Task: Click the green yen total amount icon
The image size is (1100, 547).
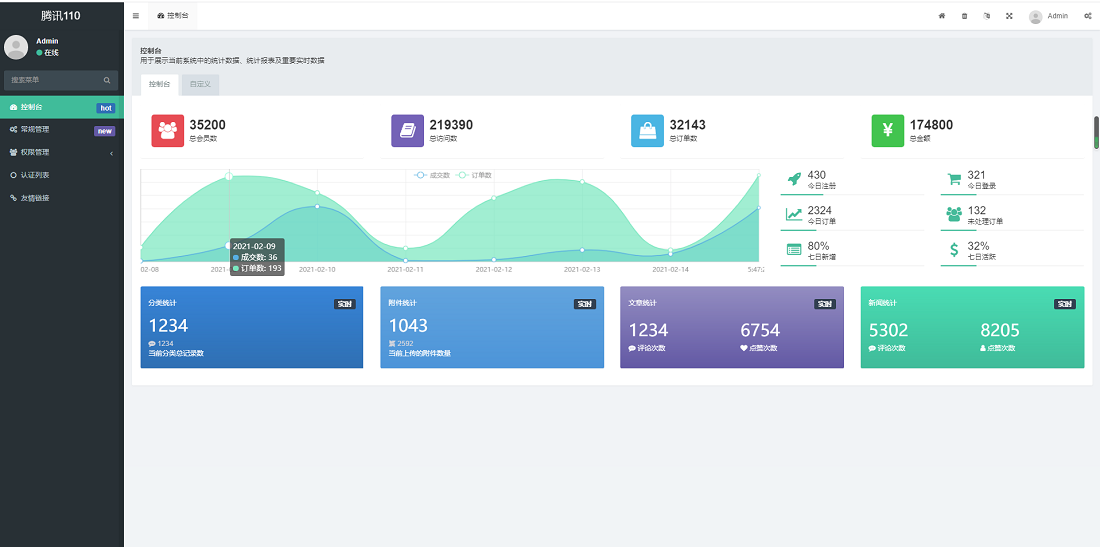Action: point(888,131)
